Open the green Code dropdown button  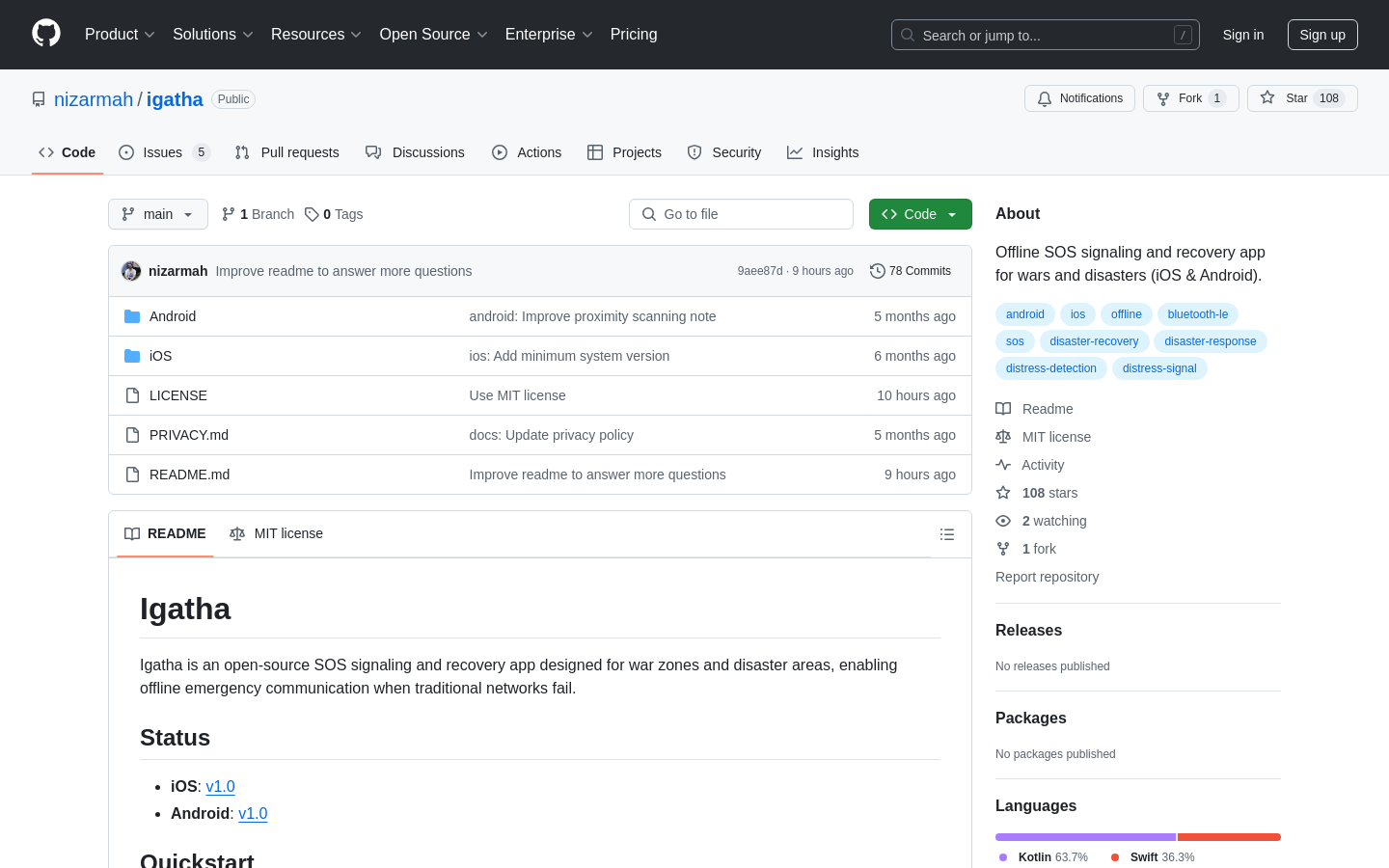[920, 214]
